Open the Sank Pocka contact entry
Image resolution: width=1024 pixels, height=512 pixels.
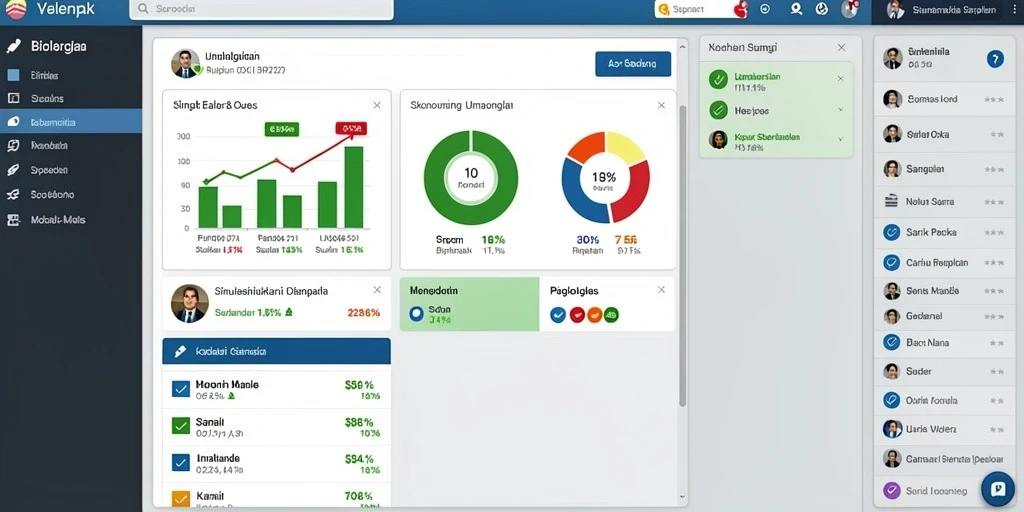click(940, 232)
